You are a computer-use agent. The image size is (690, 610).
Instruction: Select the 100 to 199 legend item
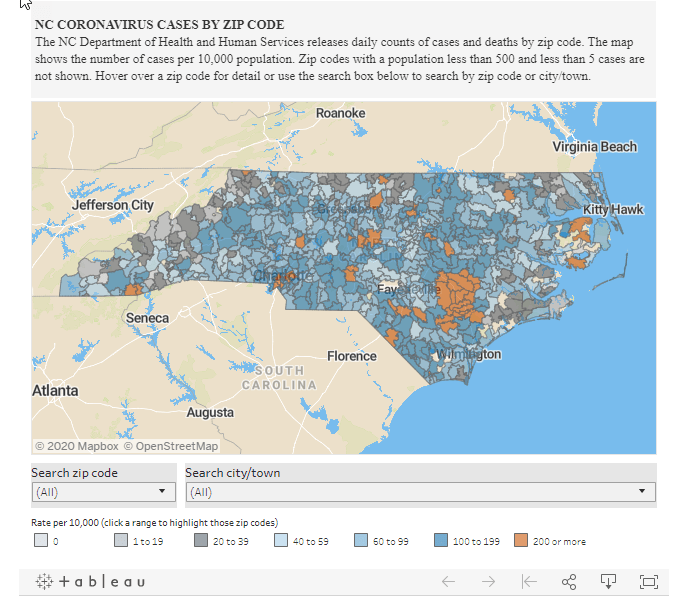[441, 541]
